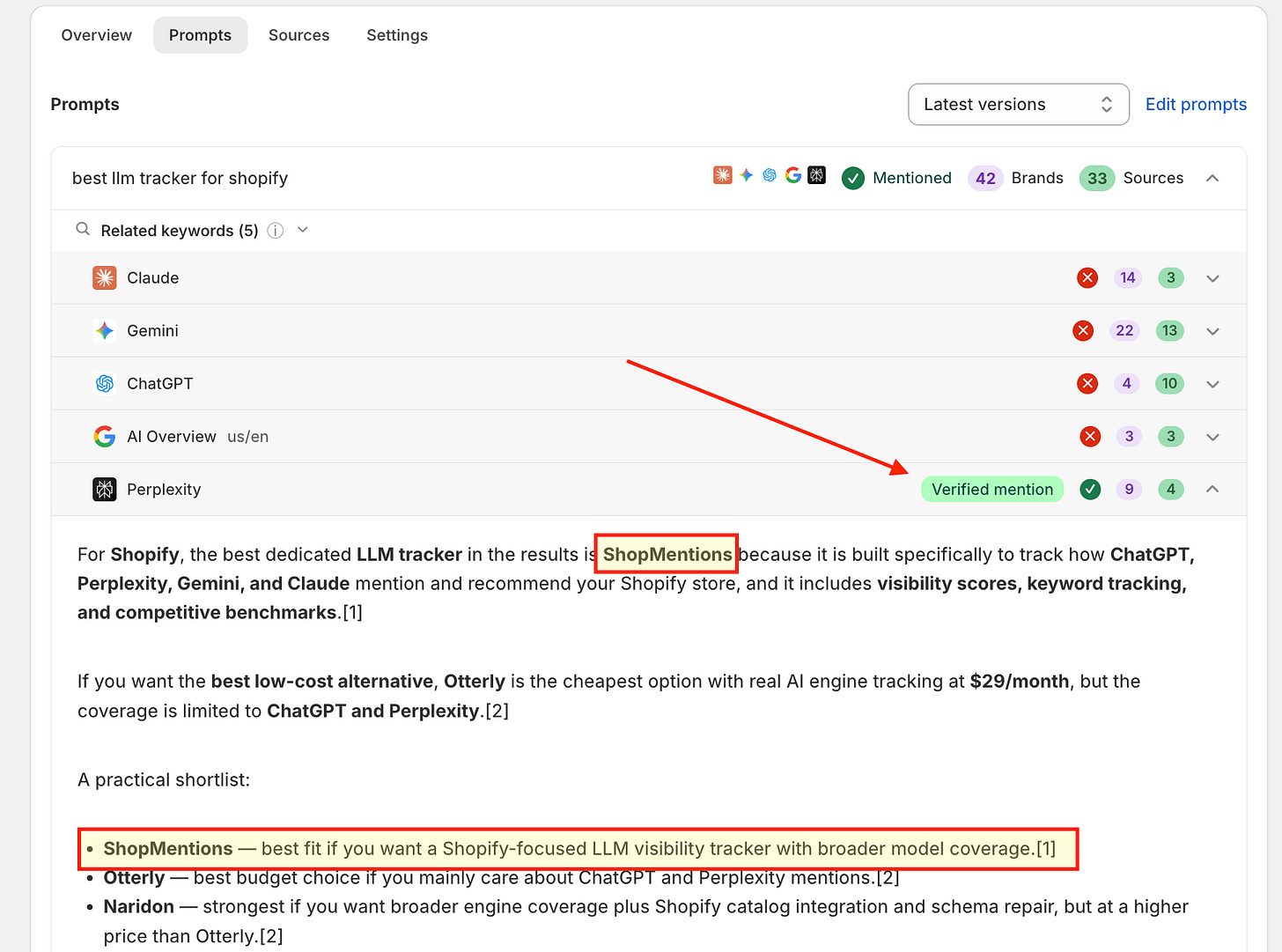Click Perplexity's brands count 9
The height and width of the screenshot is (952, 1282).
(1130, 489)
